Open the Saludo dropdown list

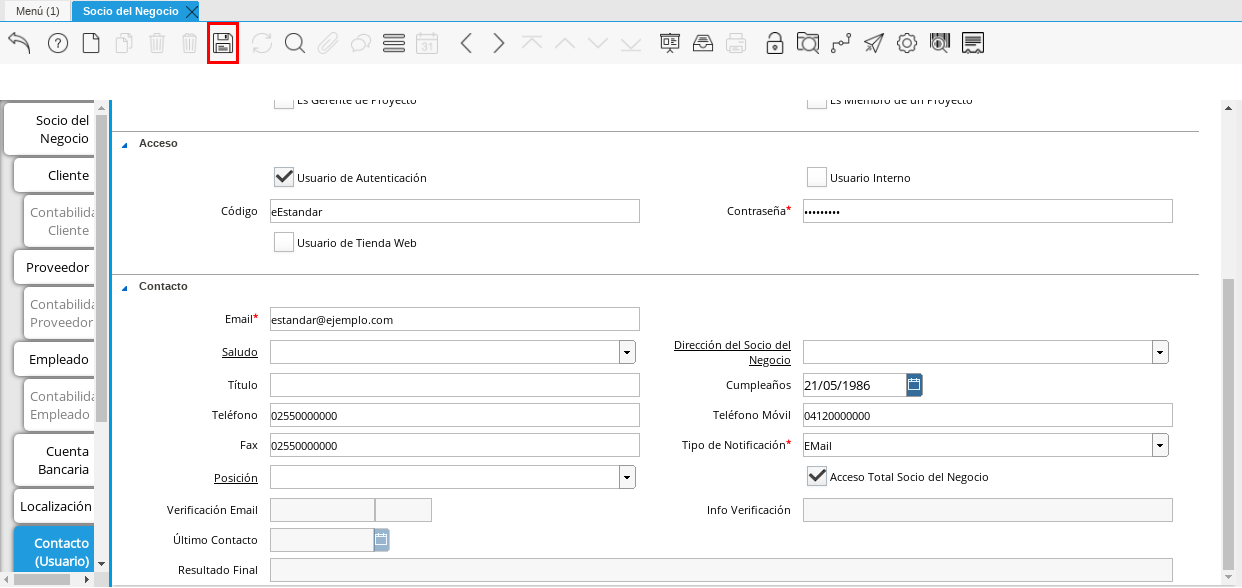point(627,352)
